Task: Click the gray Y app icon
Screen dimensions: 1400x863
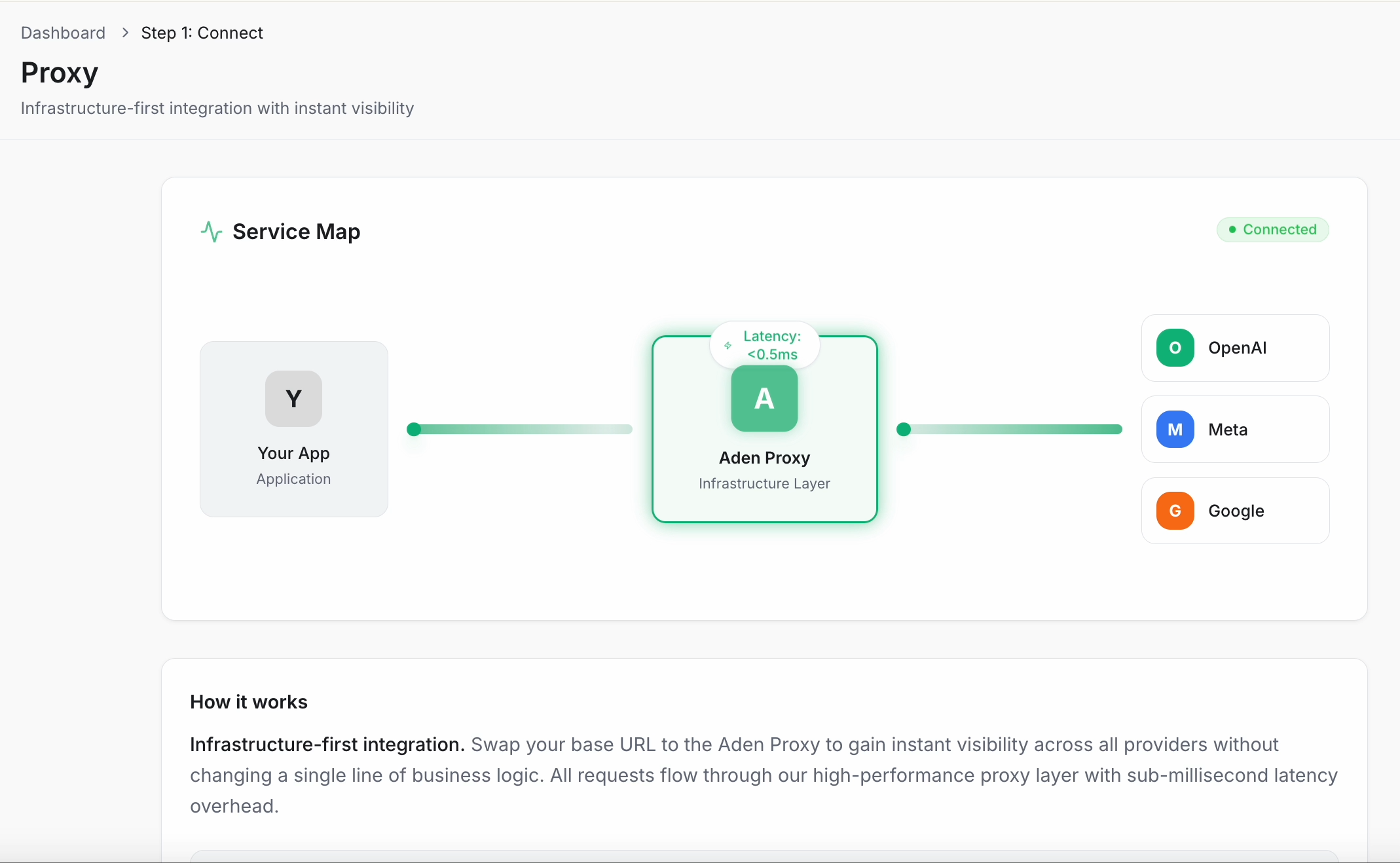Action: [x=293, y=399]
